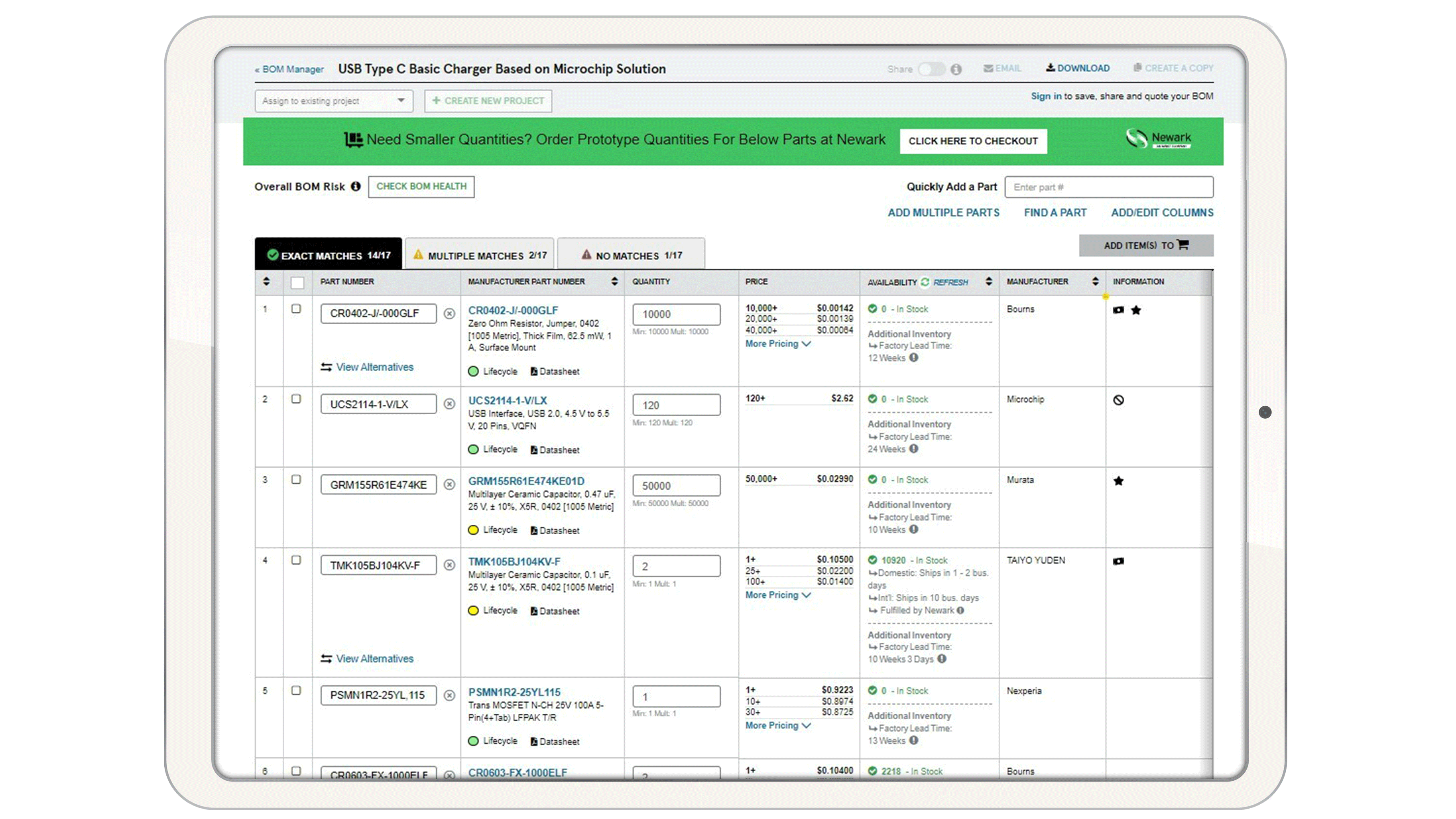Viewport: 1456px width, 819px height.
Task: Remove part TMK105BJ104KV-F with its X icon
Action: click(x=449, y=565)
